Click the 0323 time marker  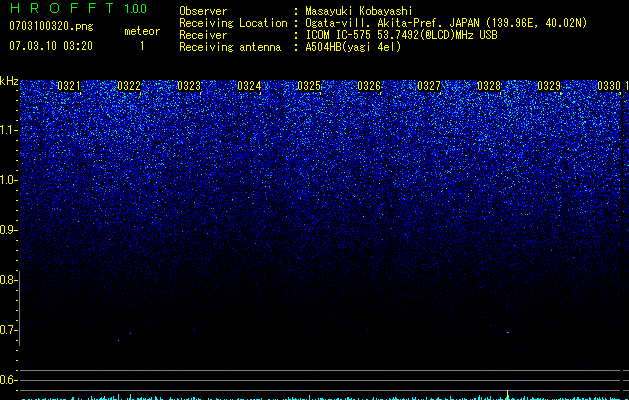[x=189, y=86]
